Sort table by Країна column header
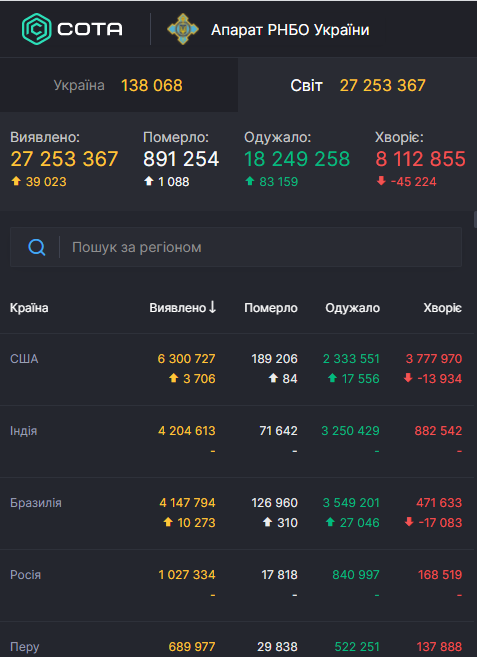 (x=29, y=308)
